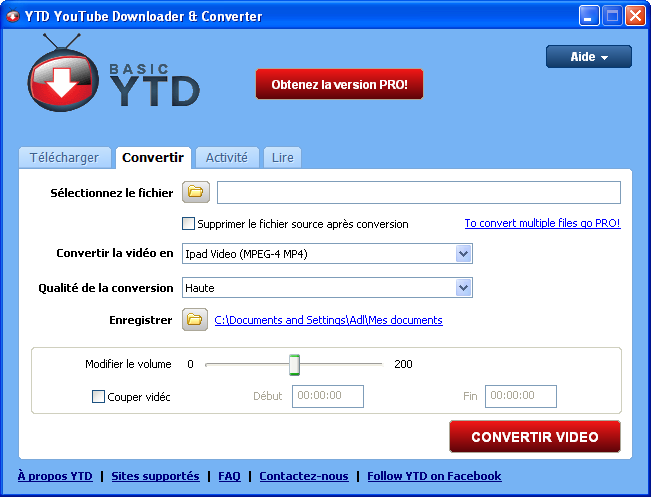Close the YTD window
This screenshot has height=497, width=651.
coord(635,16)
